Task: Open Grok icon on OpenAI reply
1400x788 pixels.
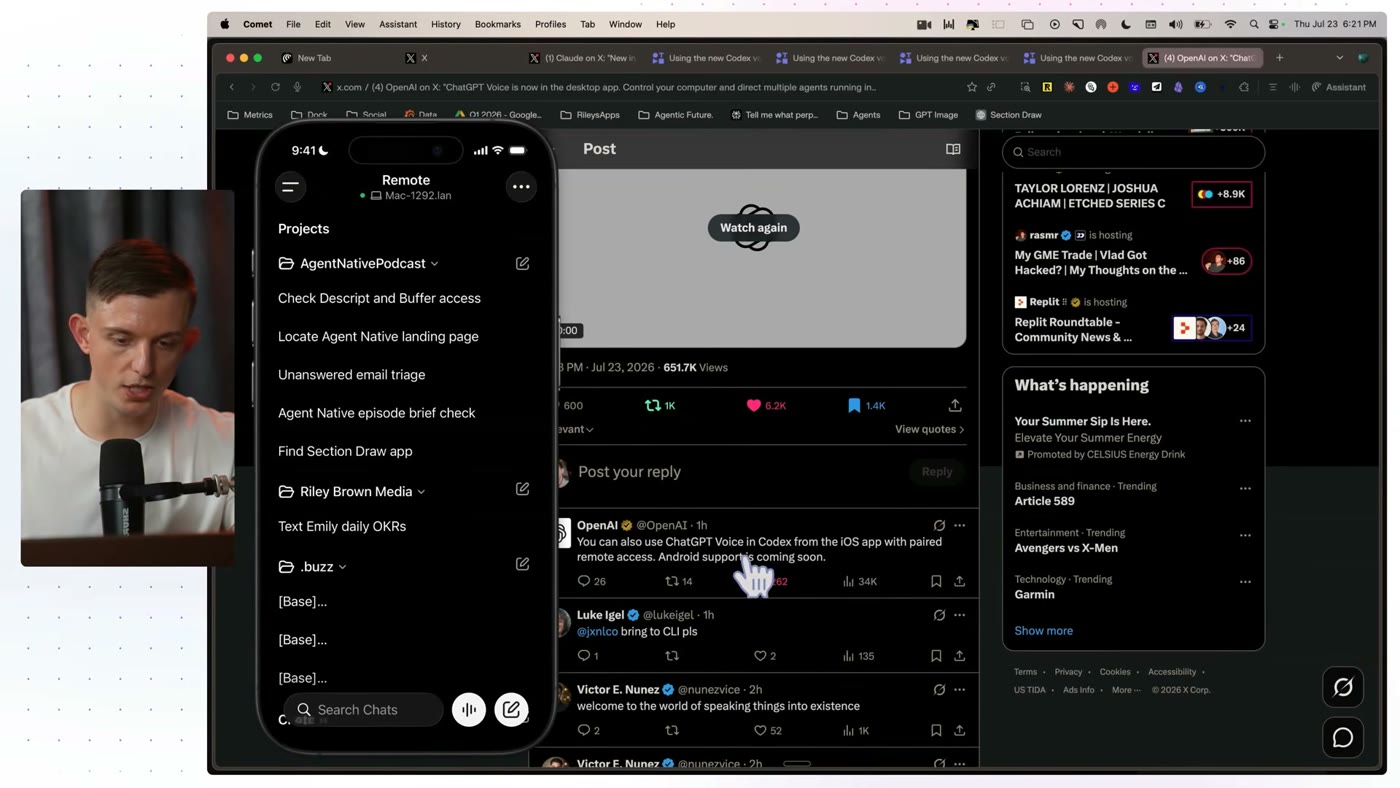Action: point(939,525)
